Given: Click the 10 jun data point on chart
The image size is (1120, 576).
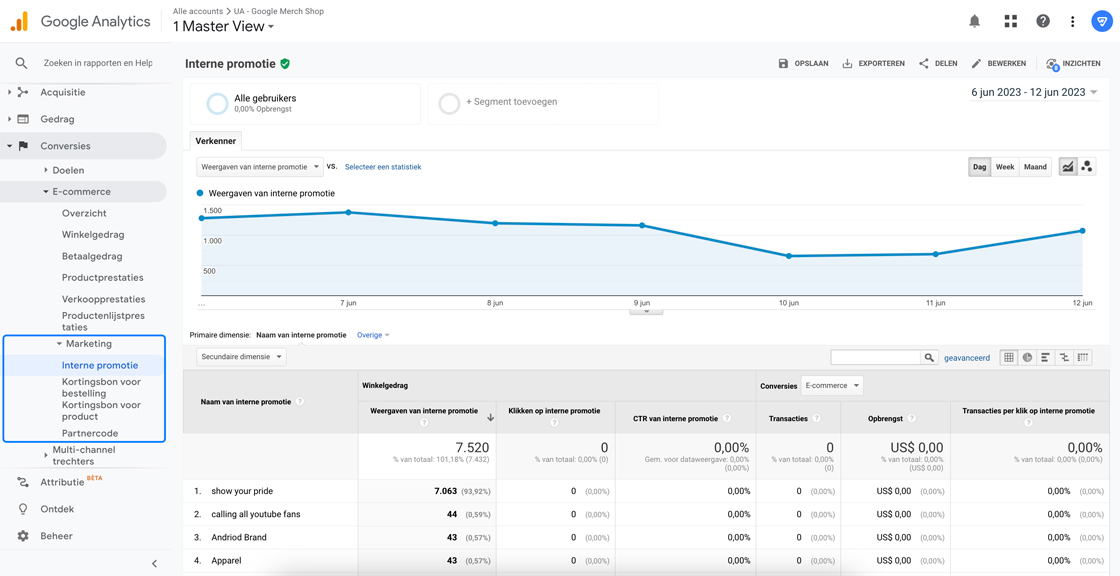Looking at the screenshot, I should coord(789,256).
